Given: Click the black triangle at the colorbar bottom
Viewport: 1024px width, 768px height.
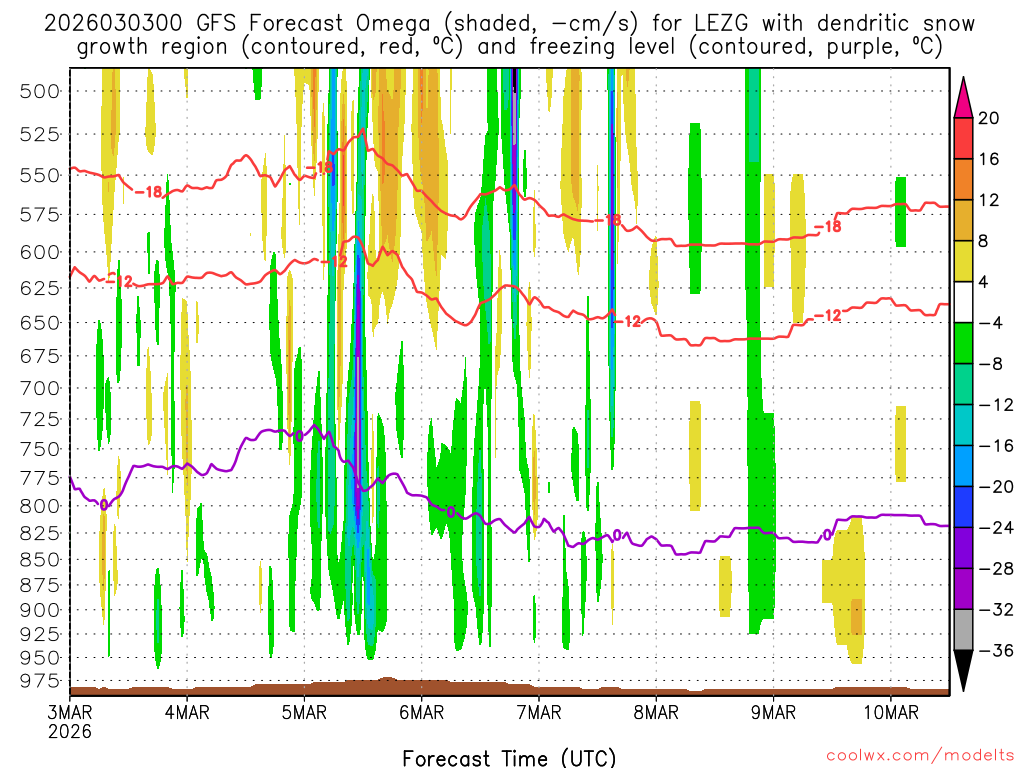Looking at the screenshot, I should coord(964,670).
